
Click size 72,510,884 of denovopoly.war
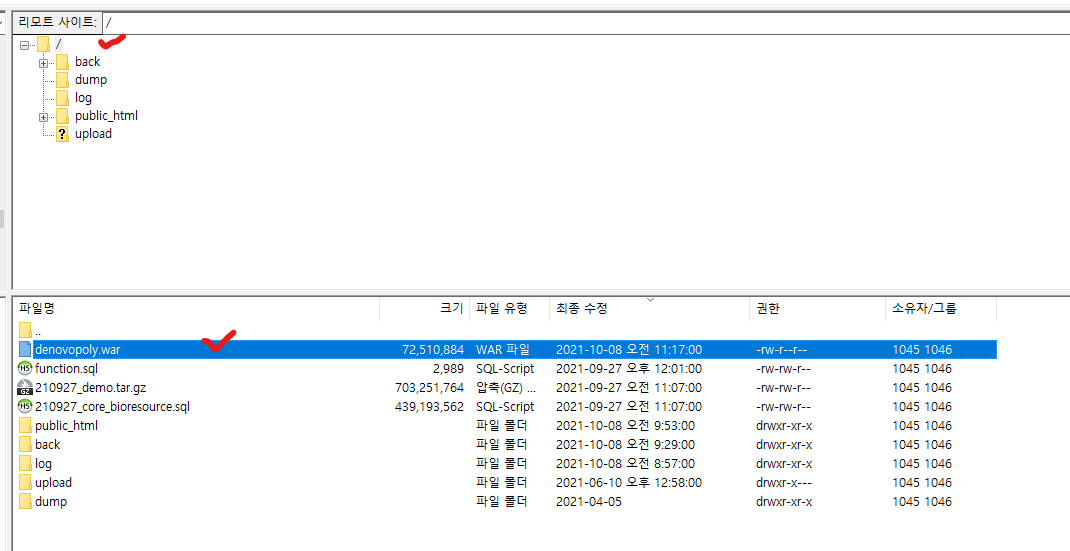click(433, 350)
